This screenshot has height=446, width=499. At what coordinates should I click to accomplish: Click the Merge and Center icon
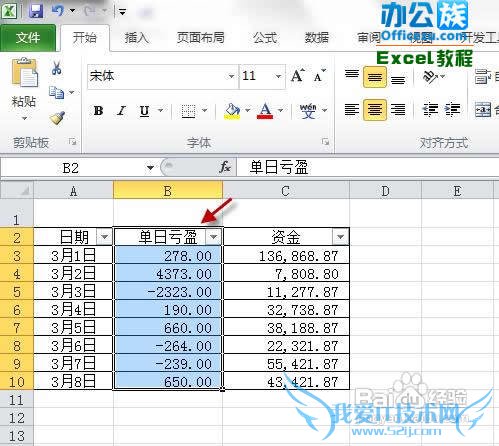(x=483, y=109)
